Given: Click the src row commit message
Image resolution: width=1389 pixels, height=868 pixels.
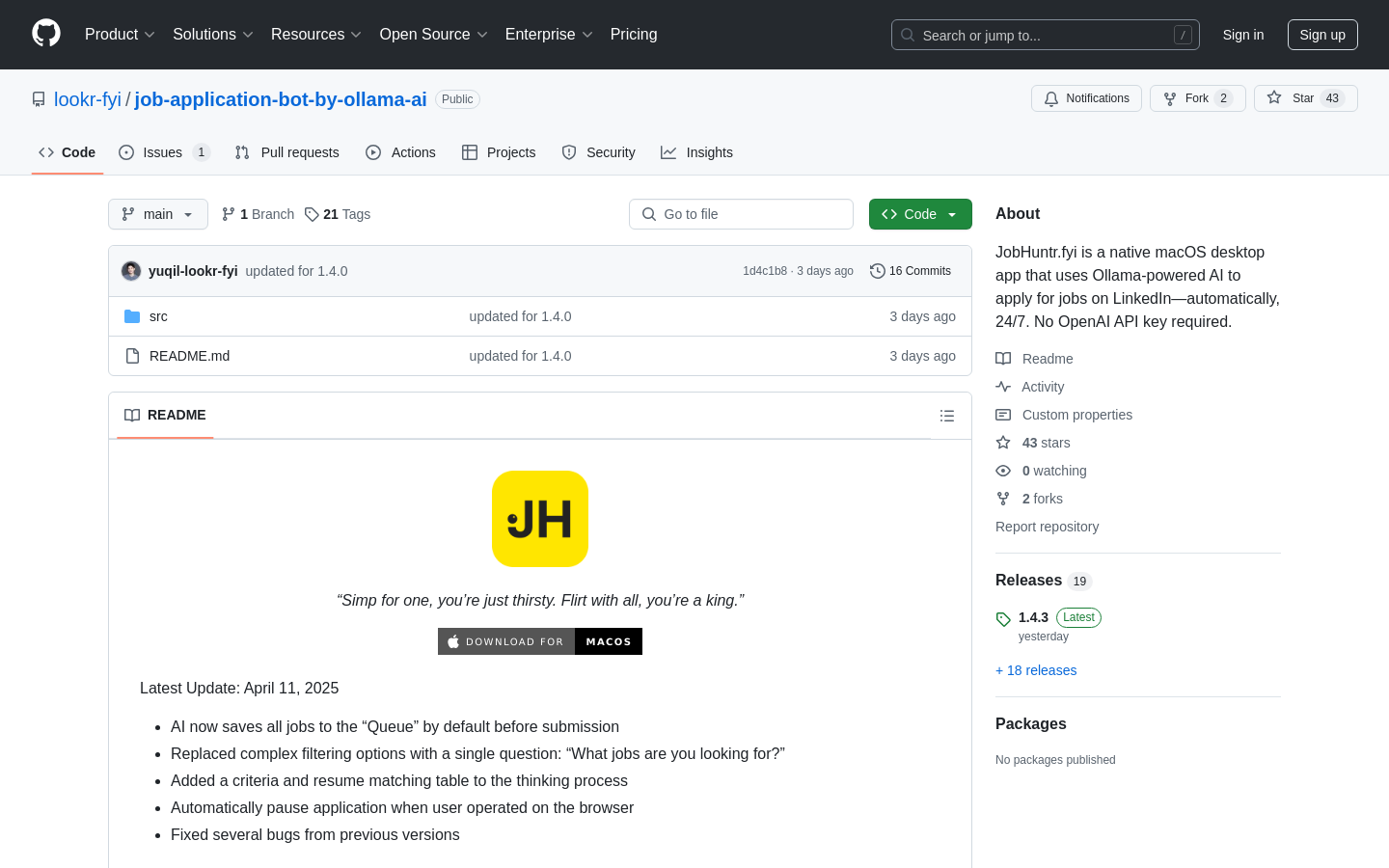Looking at the screenshot, I should tap(520, 316).
